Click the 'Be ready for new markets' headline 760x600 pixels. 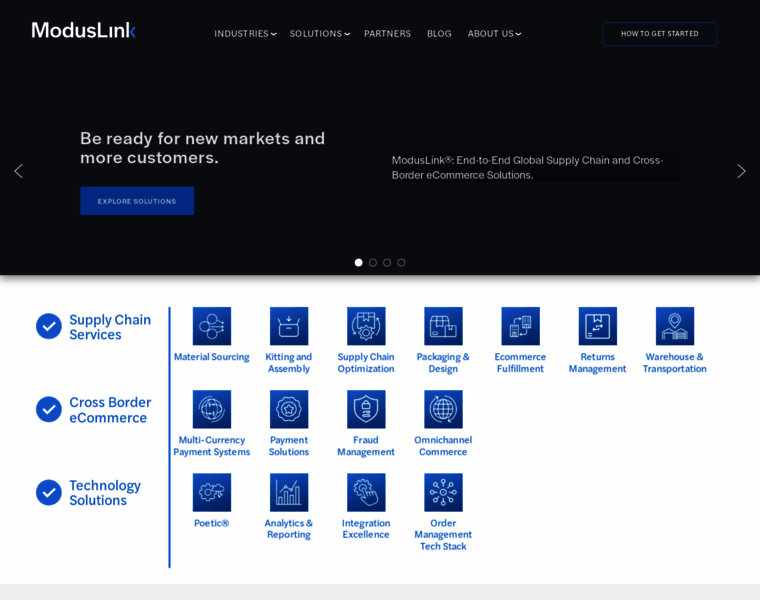tap(203, 148)
